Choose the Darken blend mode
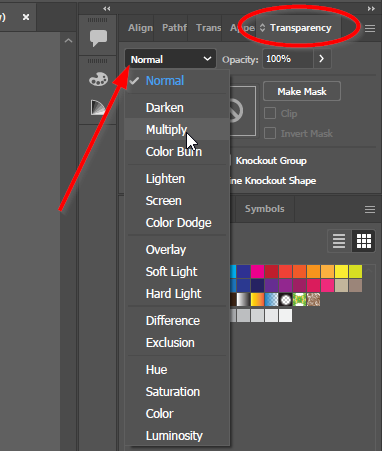Viewport: 382px width, 451px height. click(177, 108)
